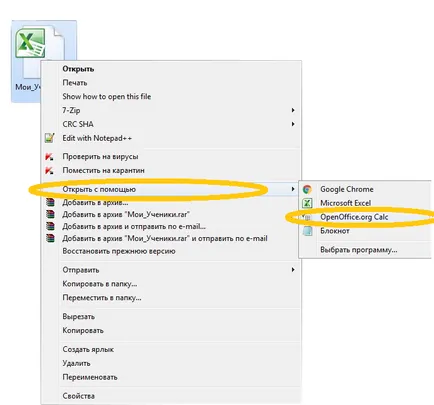Click Выбрать программу... in the submenu
The height and width of the screenshot is (405, 434).
[359, 250]
